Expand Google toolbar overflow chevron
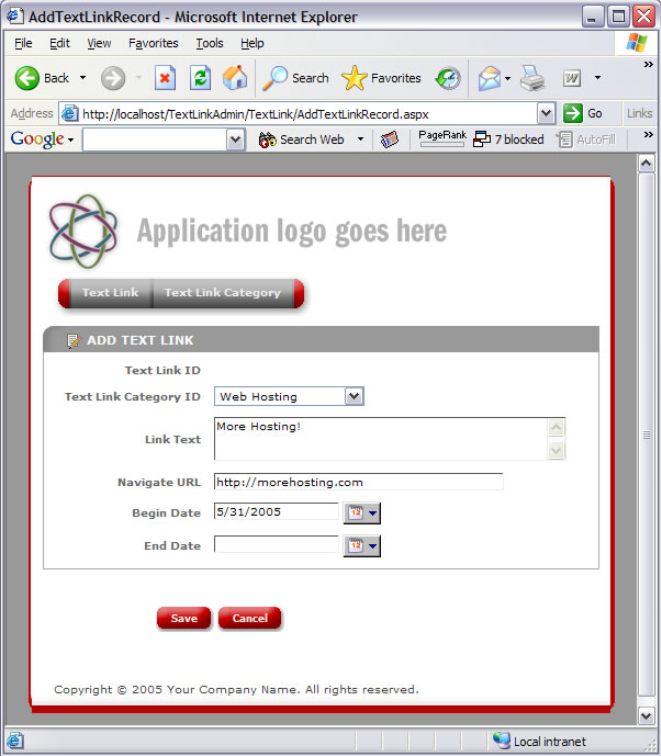 coord(648,135)
